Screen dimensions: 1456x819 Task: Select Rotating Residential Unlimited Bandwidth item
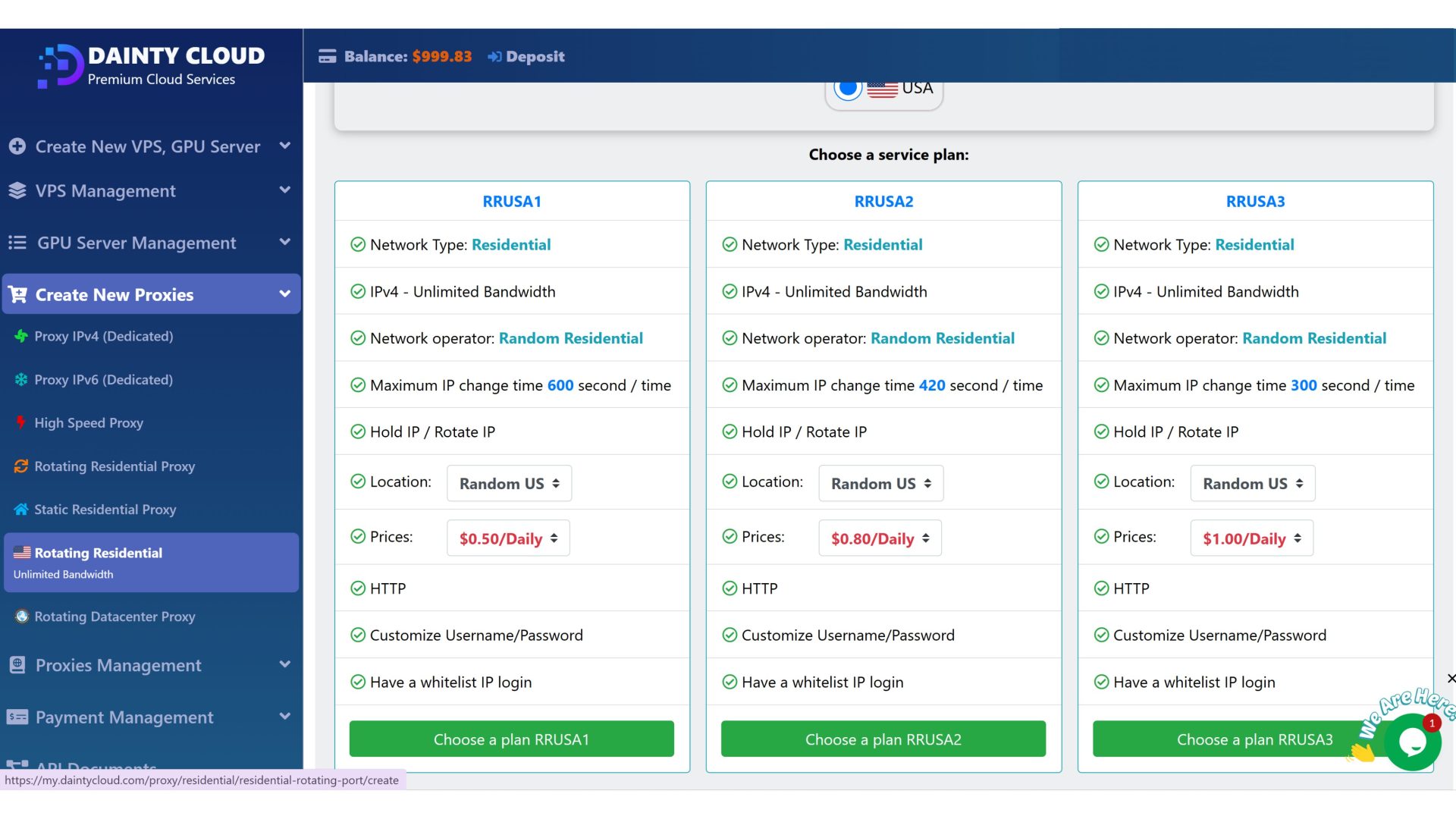click(x=151, y=563)
